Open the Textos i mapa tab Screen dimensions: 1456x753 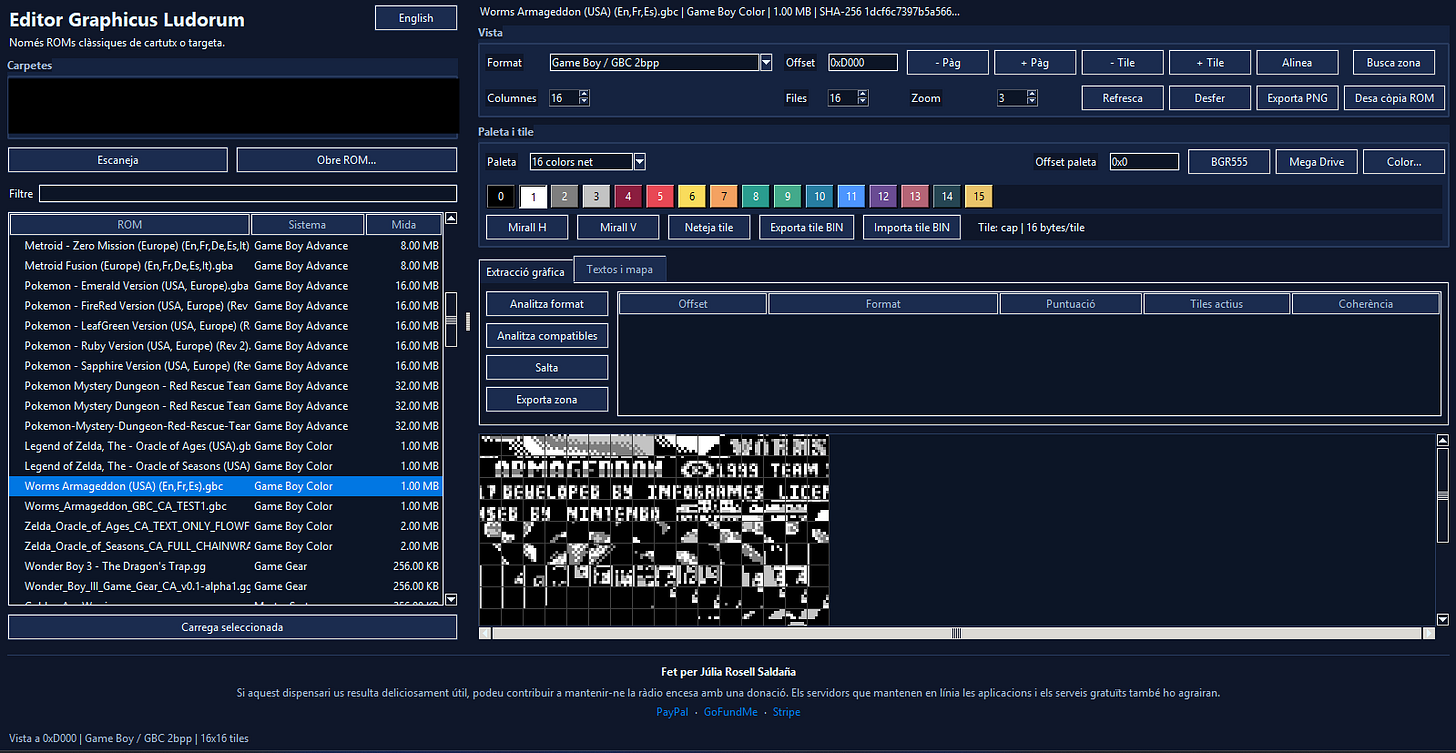coord(619,269)
